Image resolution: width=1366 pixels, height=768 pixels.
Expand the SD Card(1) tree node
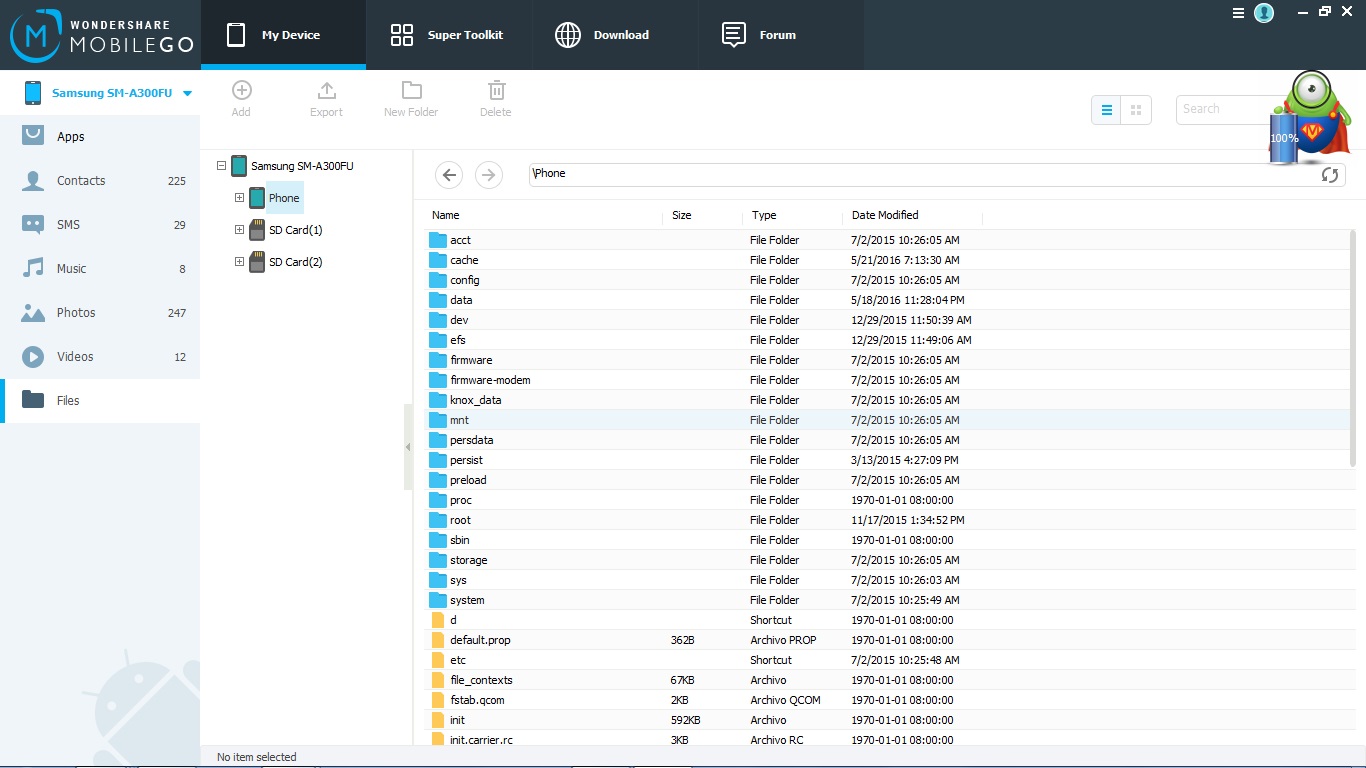[239, 230]
